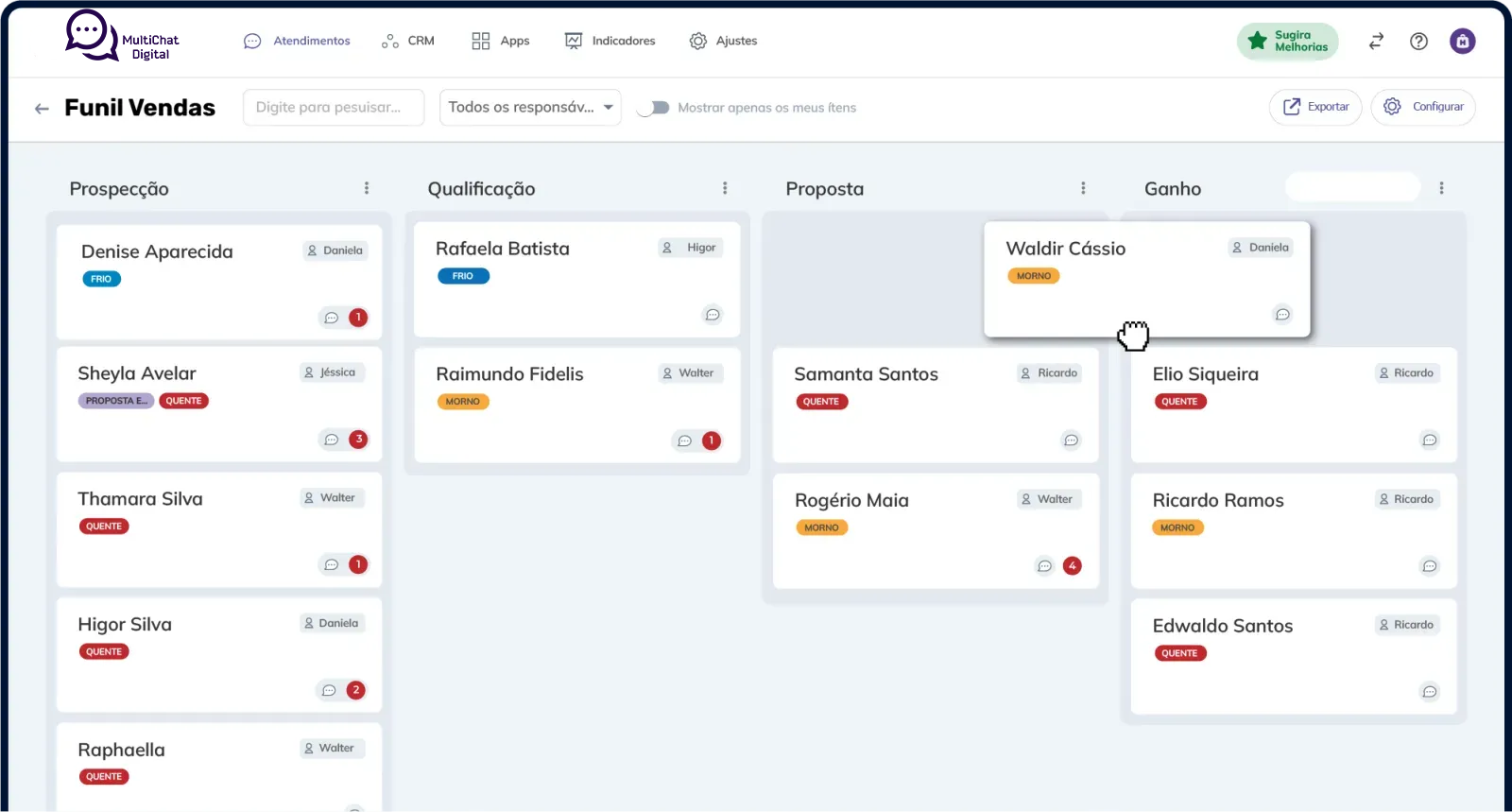This screenshot has width=1512, height=812.
Task: Open Qualificação column three-dot menu
Action: pos(725,188)
